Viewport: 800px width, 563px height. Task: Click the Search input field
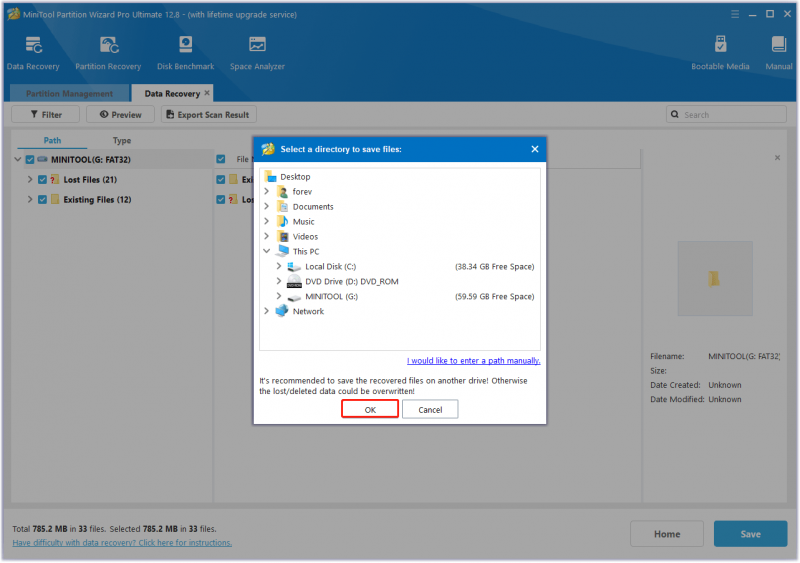click(x=726, y=114)
